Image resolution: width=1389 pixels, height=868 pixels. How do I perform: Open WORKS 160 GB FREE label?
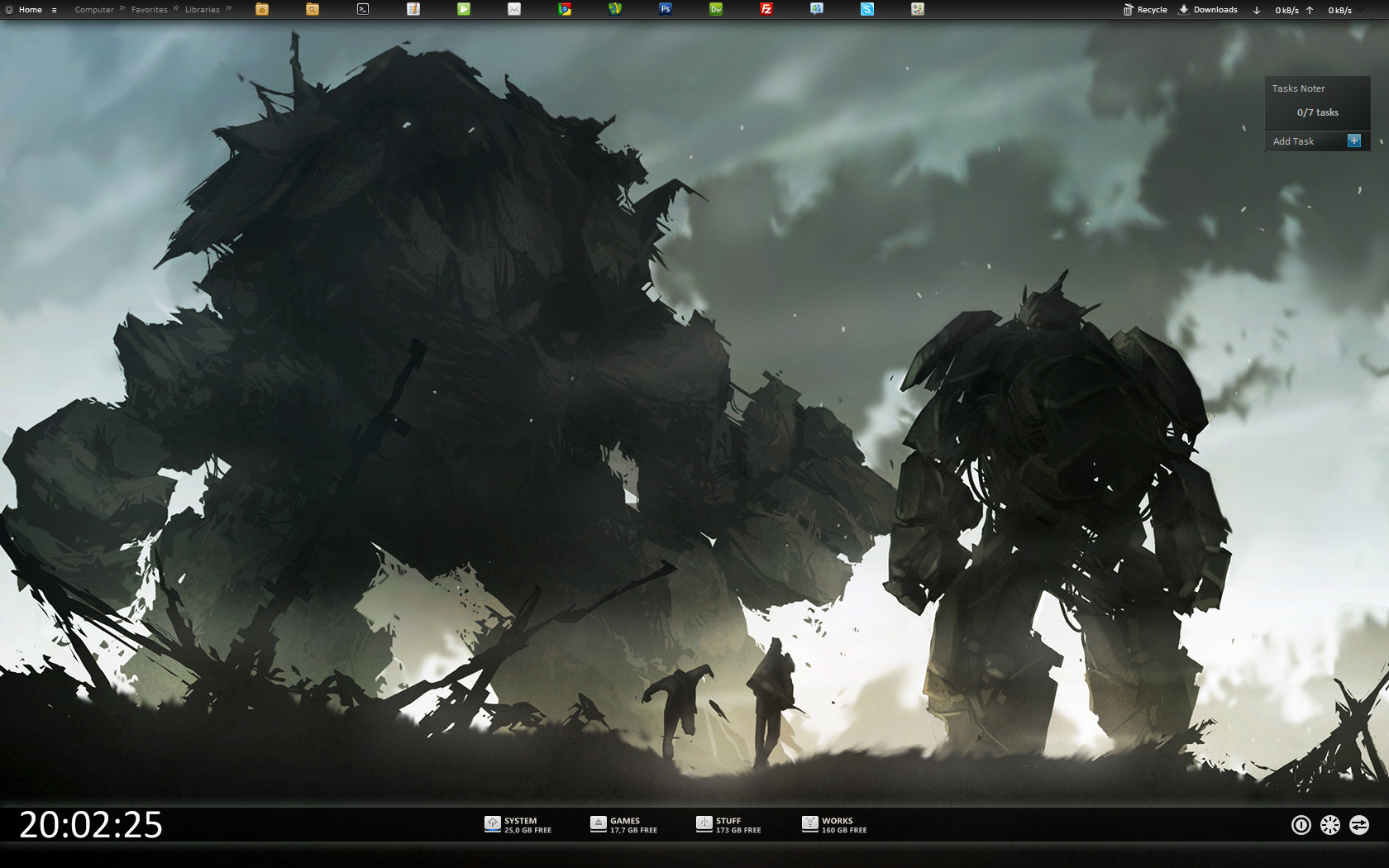tap(844, 826)
